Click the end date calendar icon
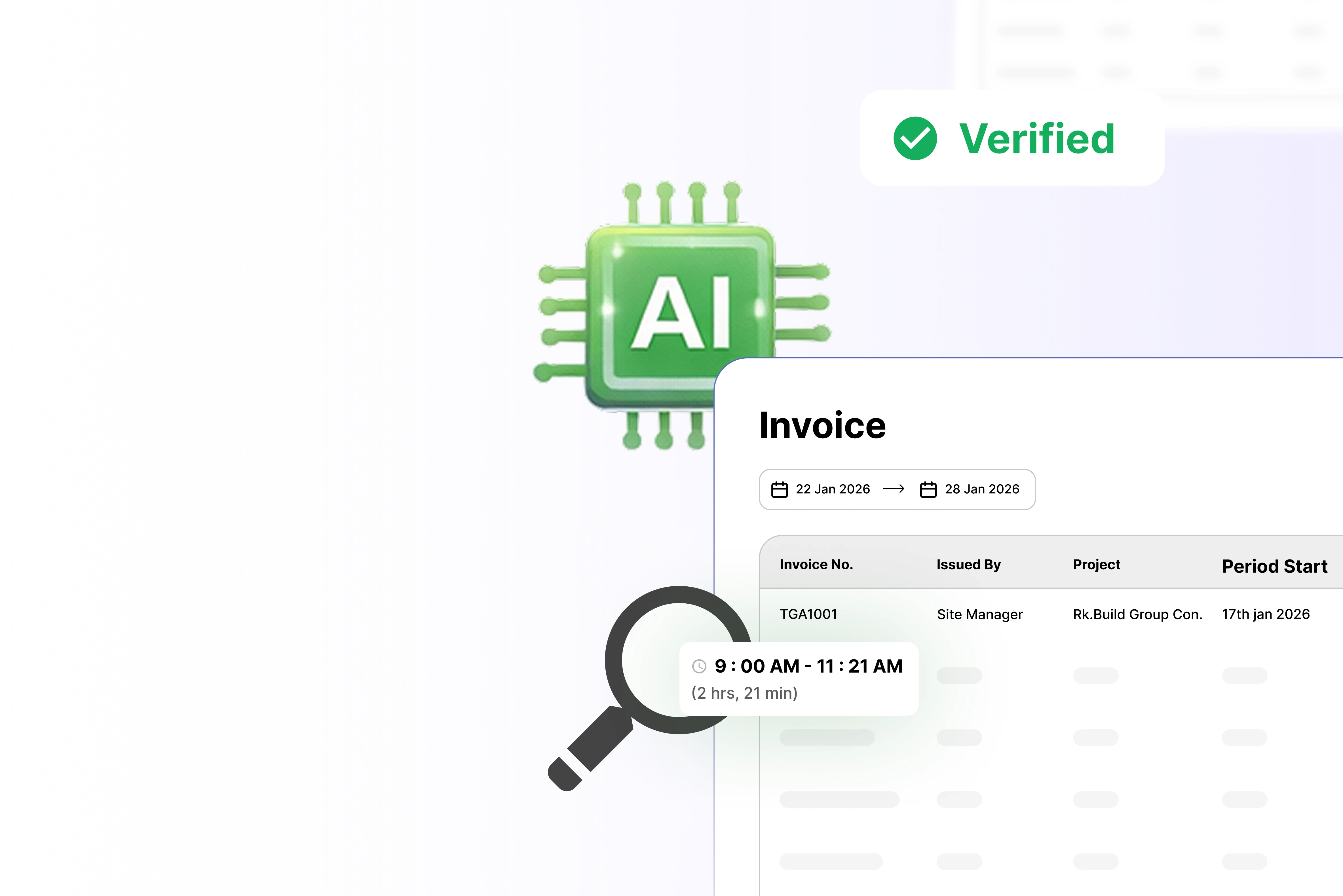 point(928,490)
